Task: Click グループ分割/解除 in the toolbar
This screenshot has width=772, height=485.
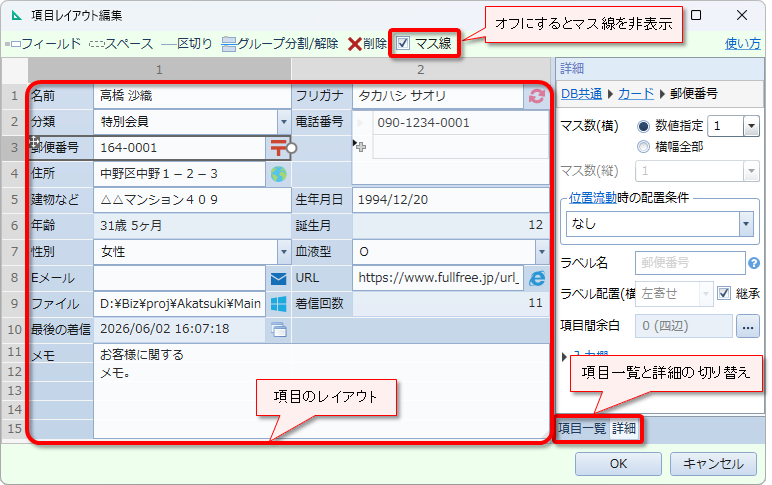Action: [x=280, y=44]
